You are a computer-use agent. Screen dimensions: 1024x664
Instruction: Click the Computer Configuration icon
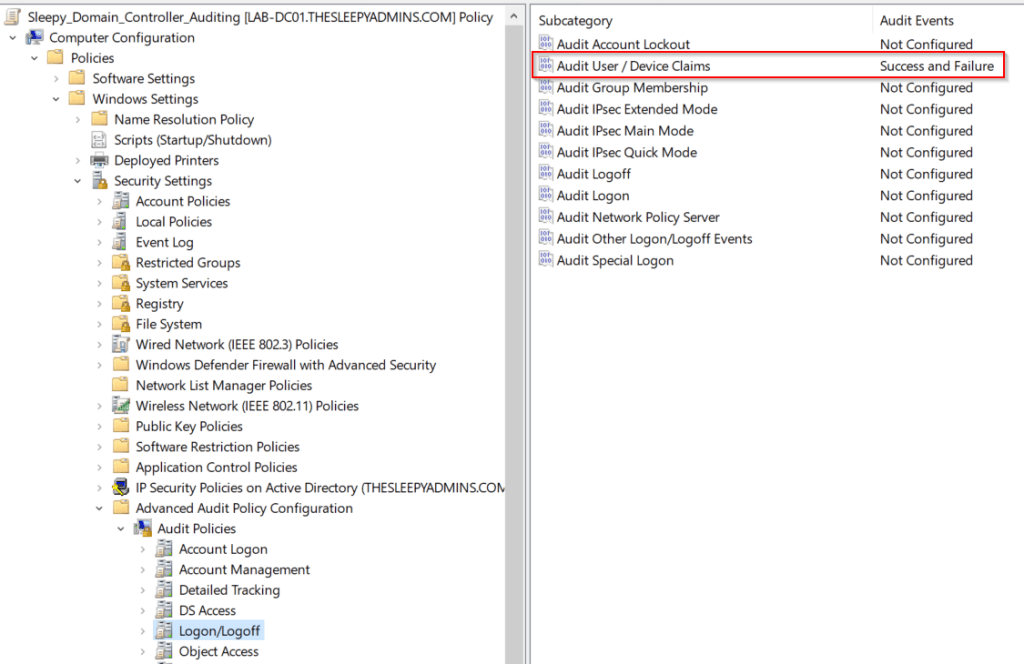click(34, 38)
